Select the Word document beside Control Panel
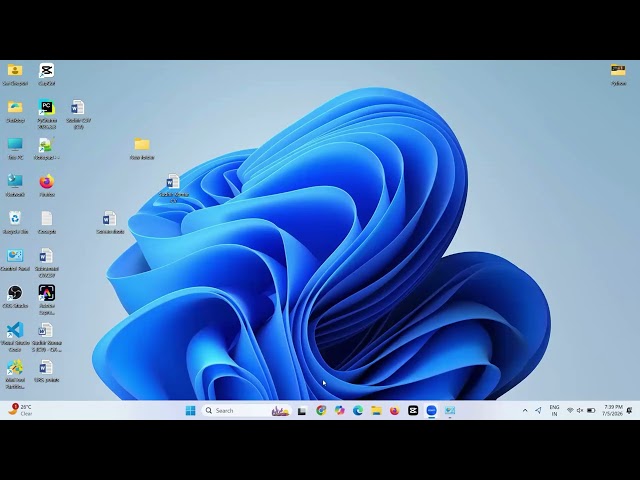Viewport: 640px width, 480px height. 47,263
